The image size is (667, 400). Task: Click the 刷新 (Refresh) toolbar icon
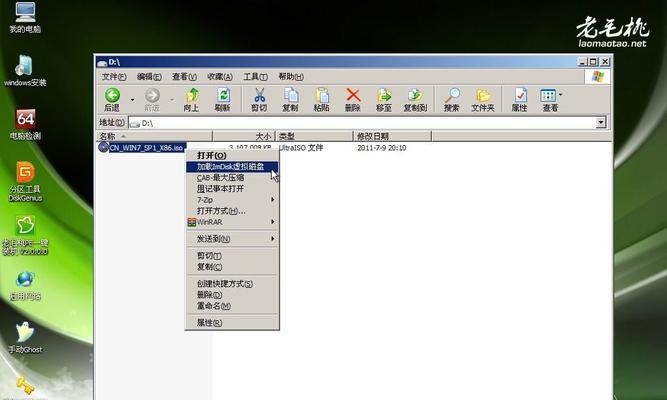(223, 95)
